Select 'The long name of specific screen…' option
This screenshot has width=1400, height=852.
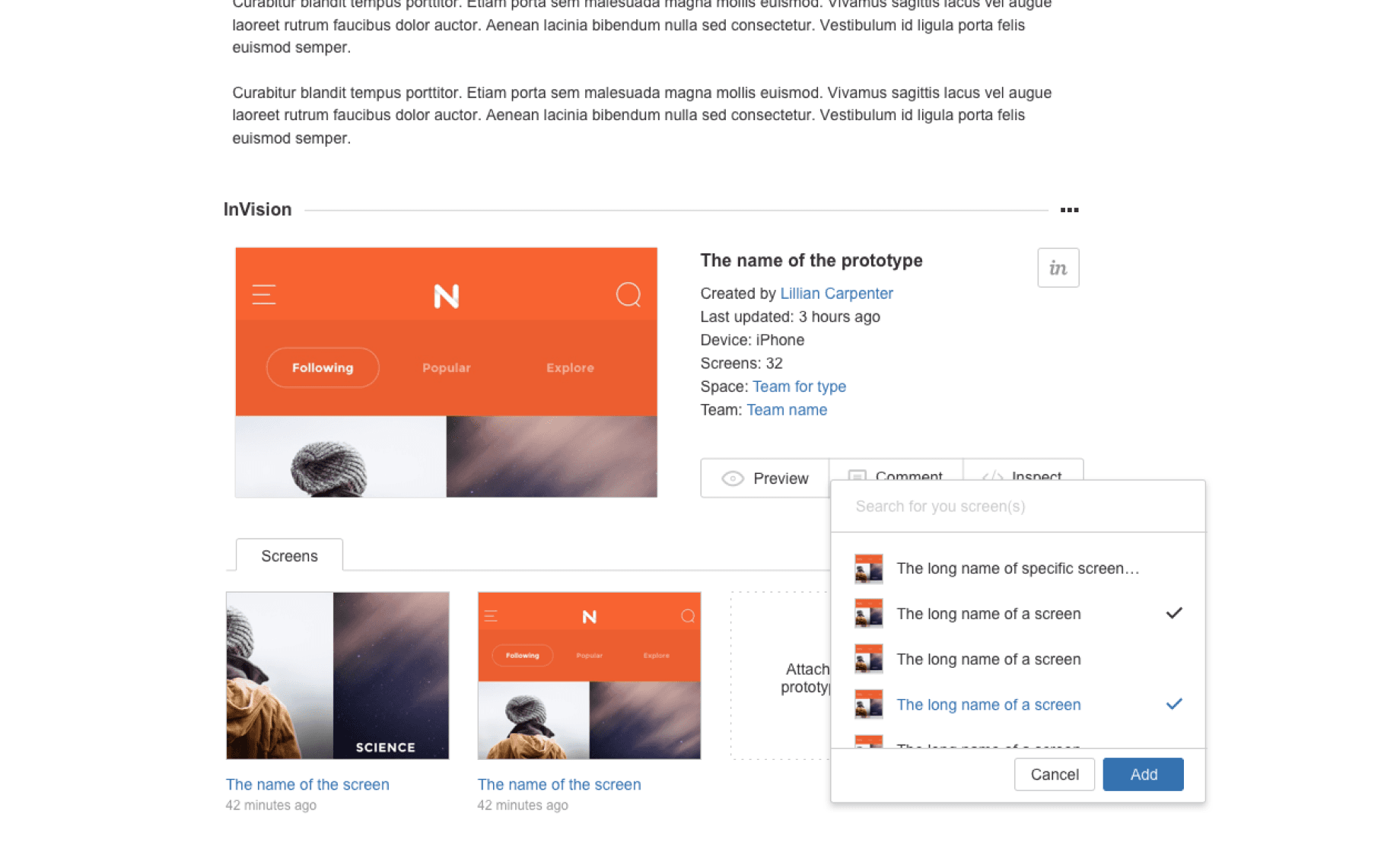[x=1017, y=569]
